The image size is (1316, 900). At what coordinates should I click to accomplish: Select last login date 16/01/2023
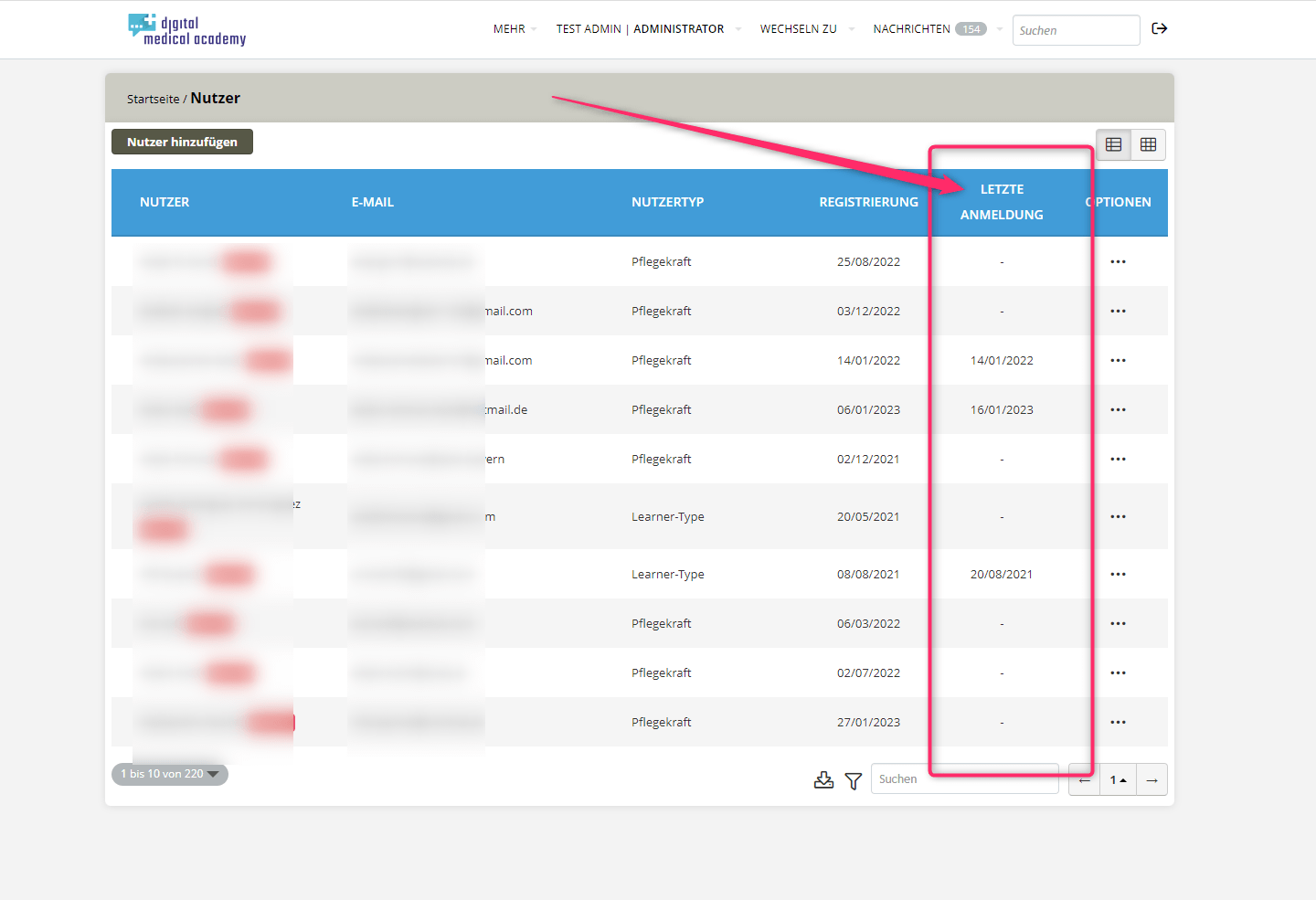tap(1002, 410)
